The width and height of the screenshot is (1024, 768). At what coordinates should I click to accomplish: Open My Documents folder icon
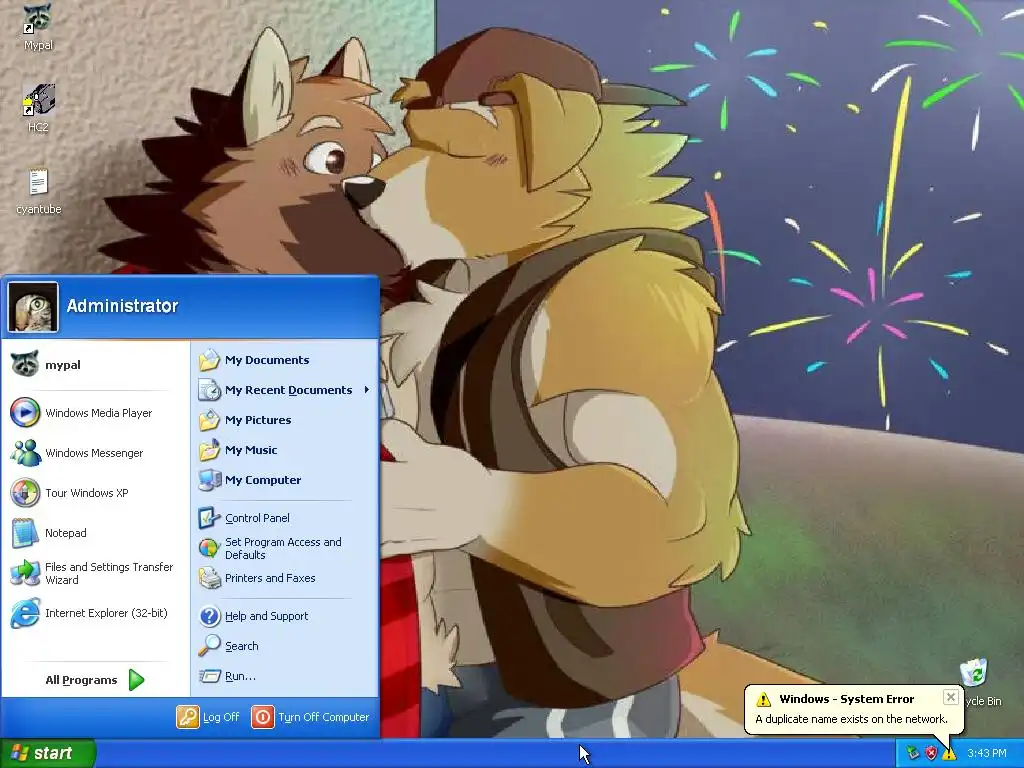[x=209, y=360]
